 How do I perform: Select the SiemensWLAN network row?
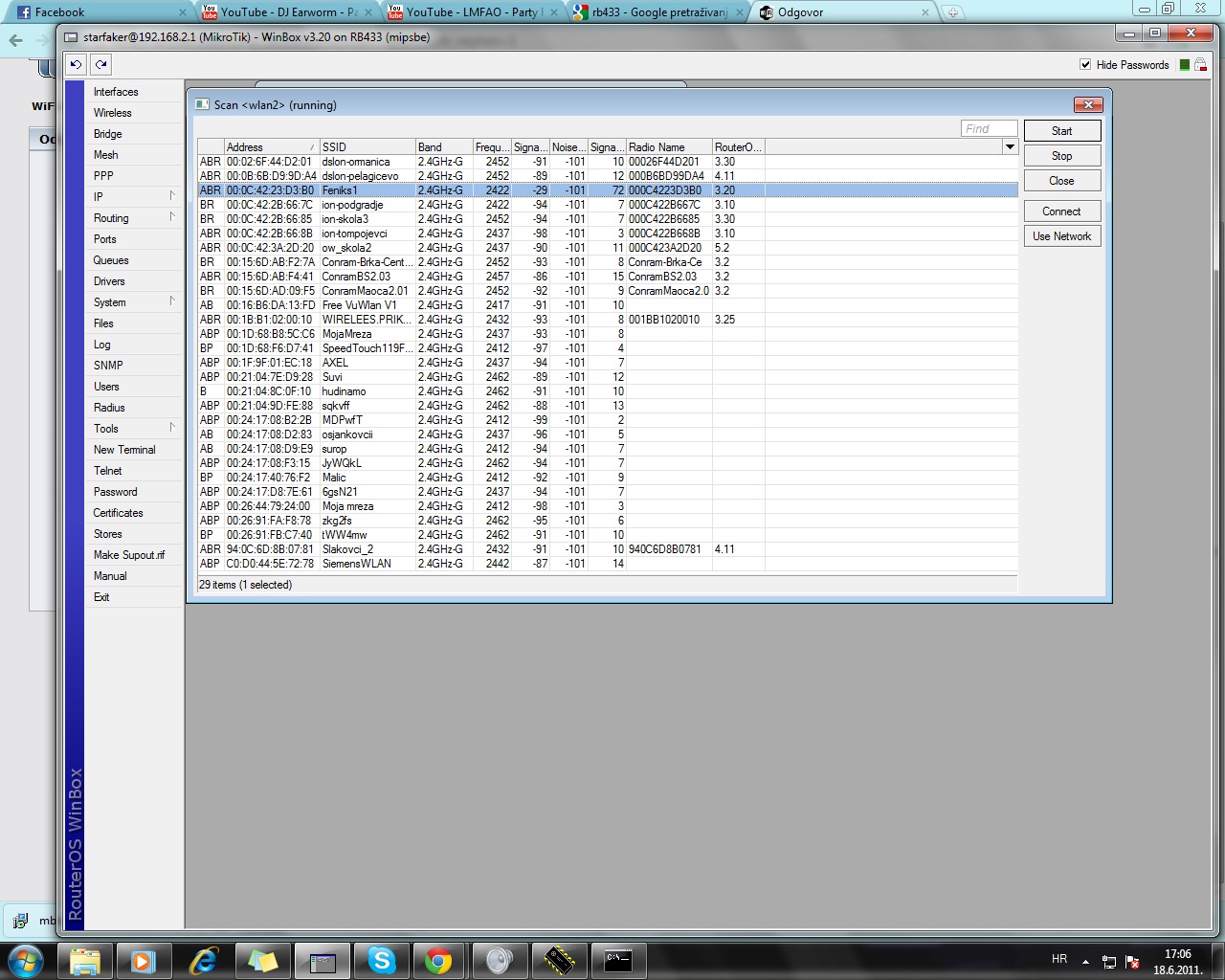click(x=607, y=564)
